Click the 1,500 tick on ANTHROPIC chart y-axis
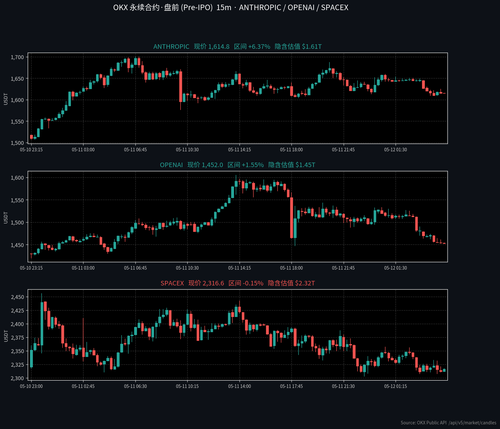The width and height of the screenshot is (500, 429). pyautogui.click(x=17, y=143)
